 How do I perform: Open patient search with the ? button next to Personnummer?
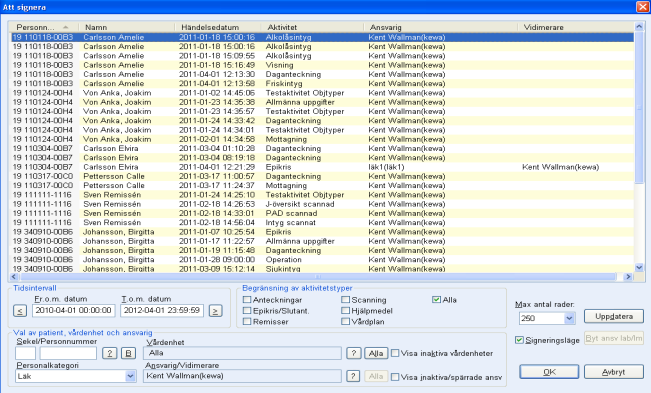click(x=109, y=353)
